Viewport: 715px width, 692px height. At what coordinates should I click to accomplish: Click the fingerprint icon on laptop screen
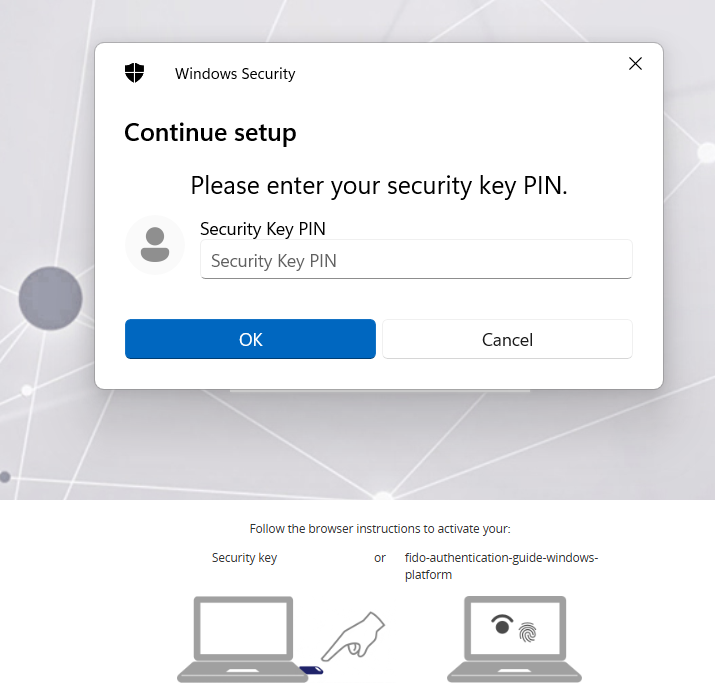[x=527, y=630]
